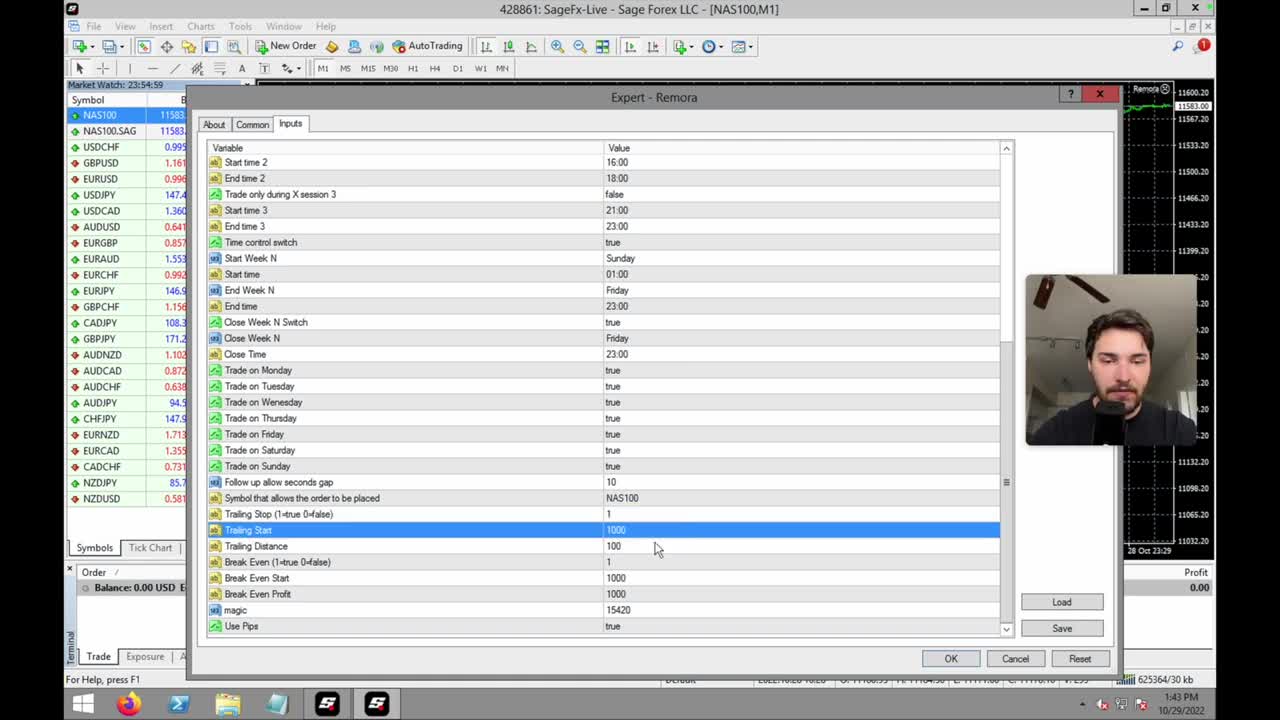Switch to the Common tab
Screen dimensions: 1280x720
tap(252, 125)
